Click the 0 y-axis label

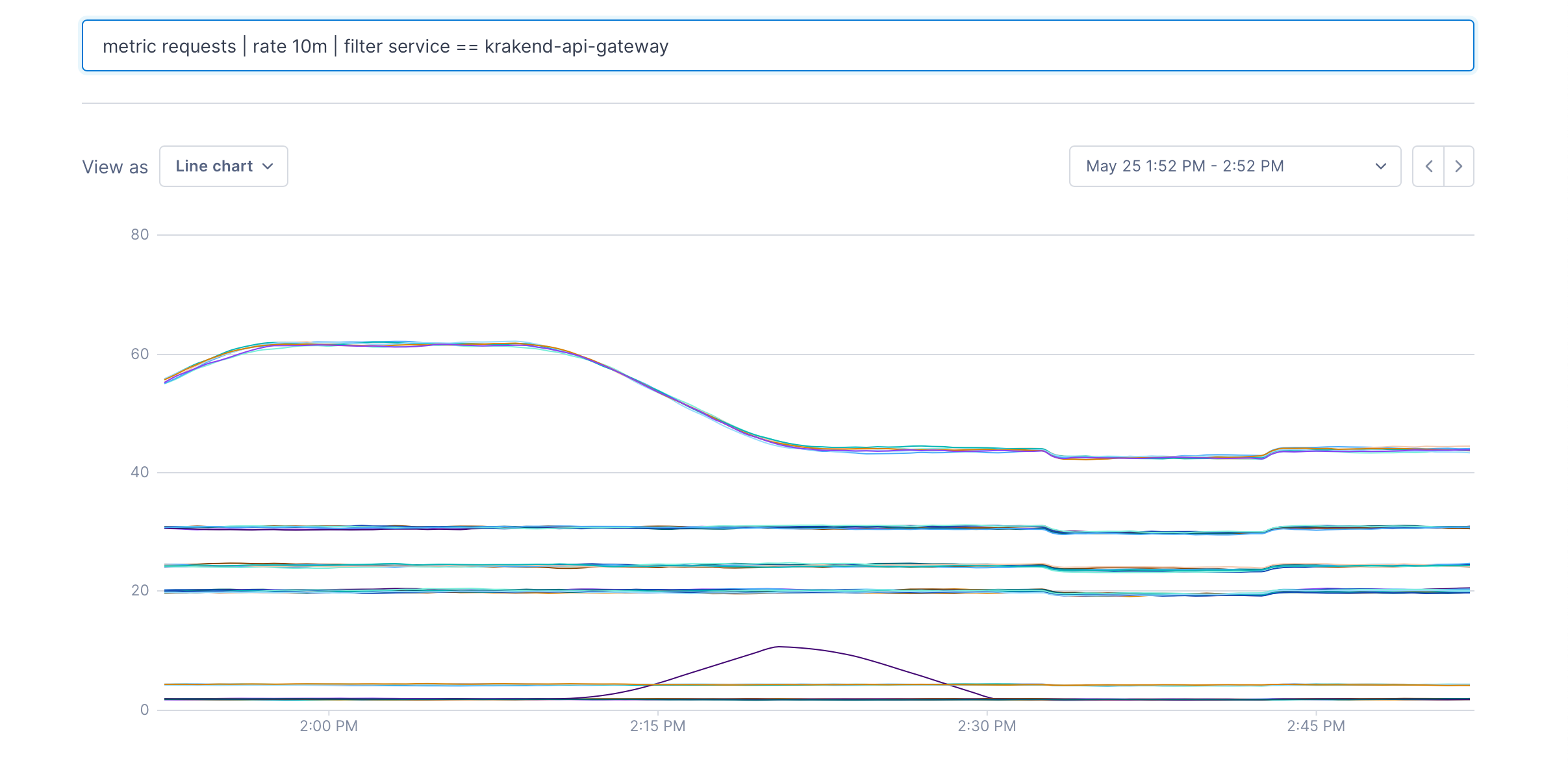coord(144,710)
